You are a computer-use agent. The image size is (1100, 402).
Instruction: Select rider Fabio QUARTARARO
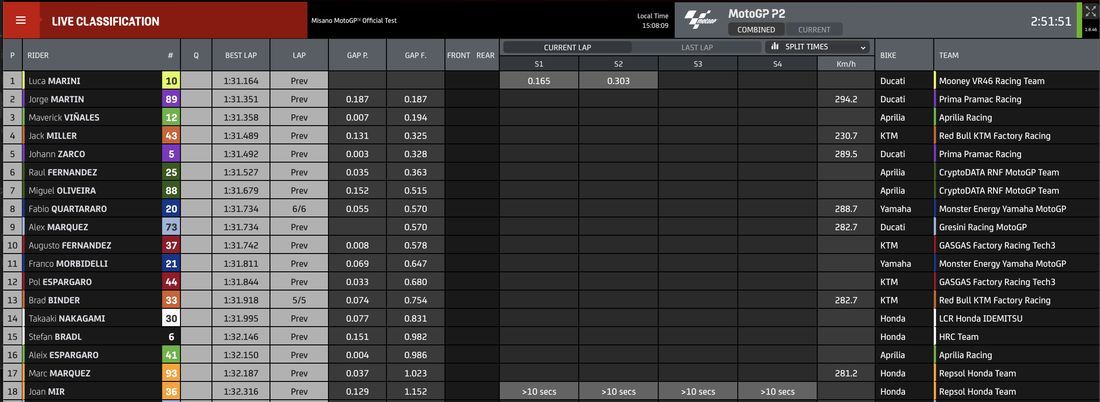click(x=68, y=208)
